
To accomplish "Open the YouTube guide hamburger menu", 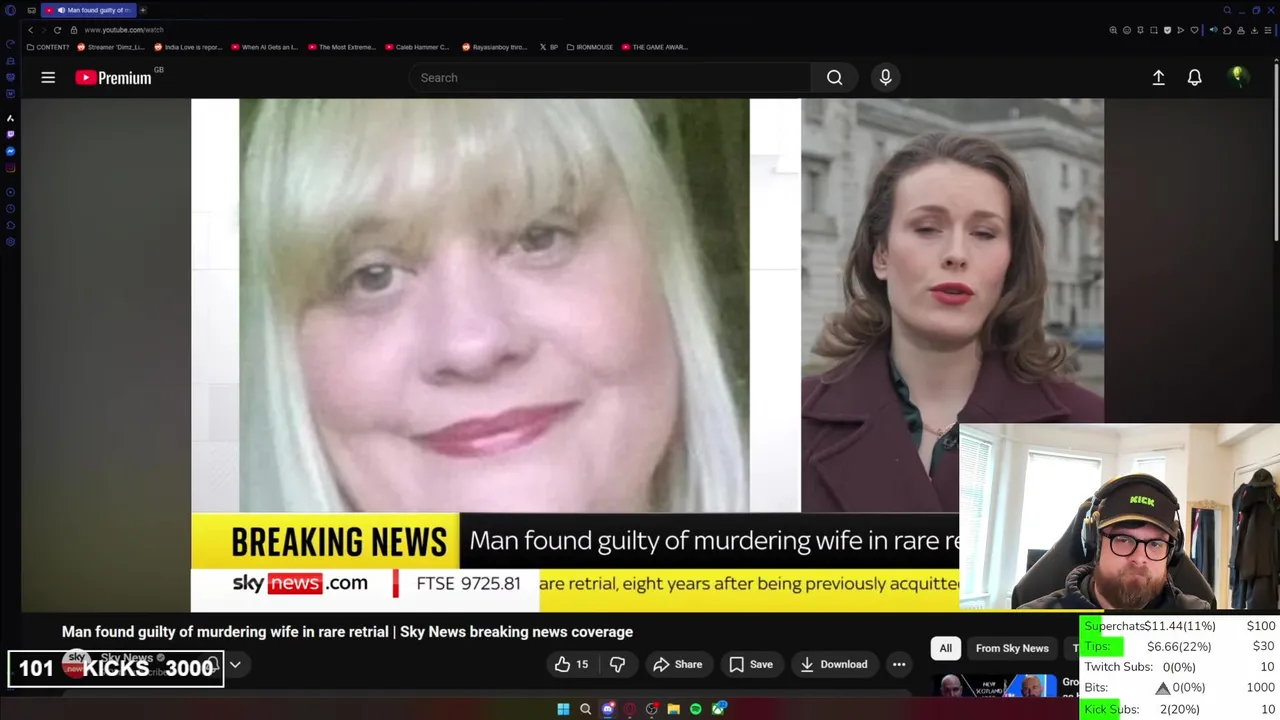I will (x=48, y=77).
